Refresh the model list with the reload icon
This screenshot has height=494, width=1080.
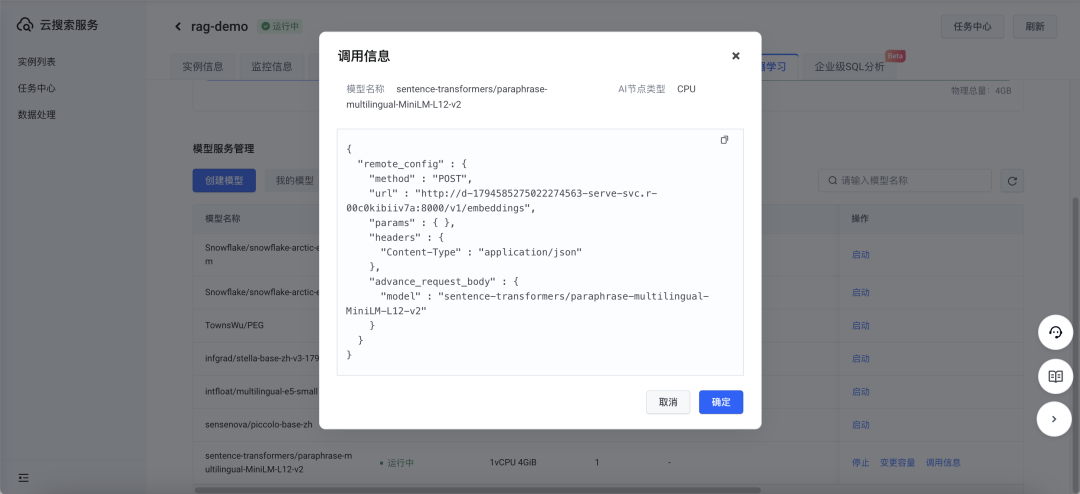pyautogui.click(x=1012, y=181)
